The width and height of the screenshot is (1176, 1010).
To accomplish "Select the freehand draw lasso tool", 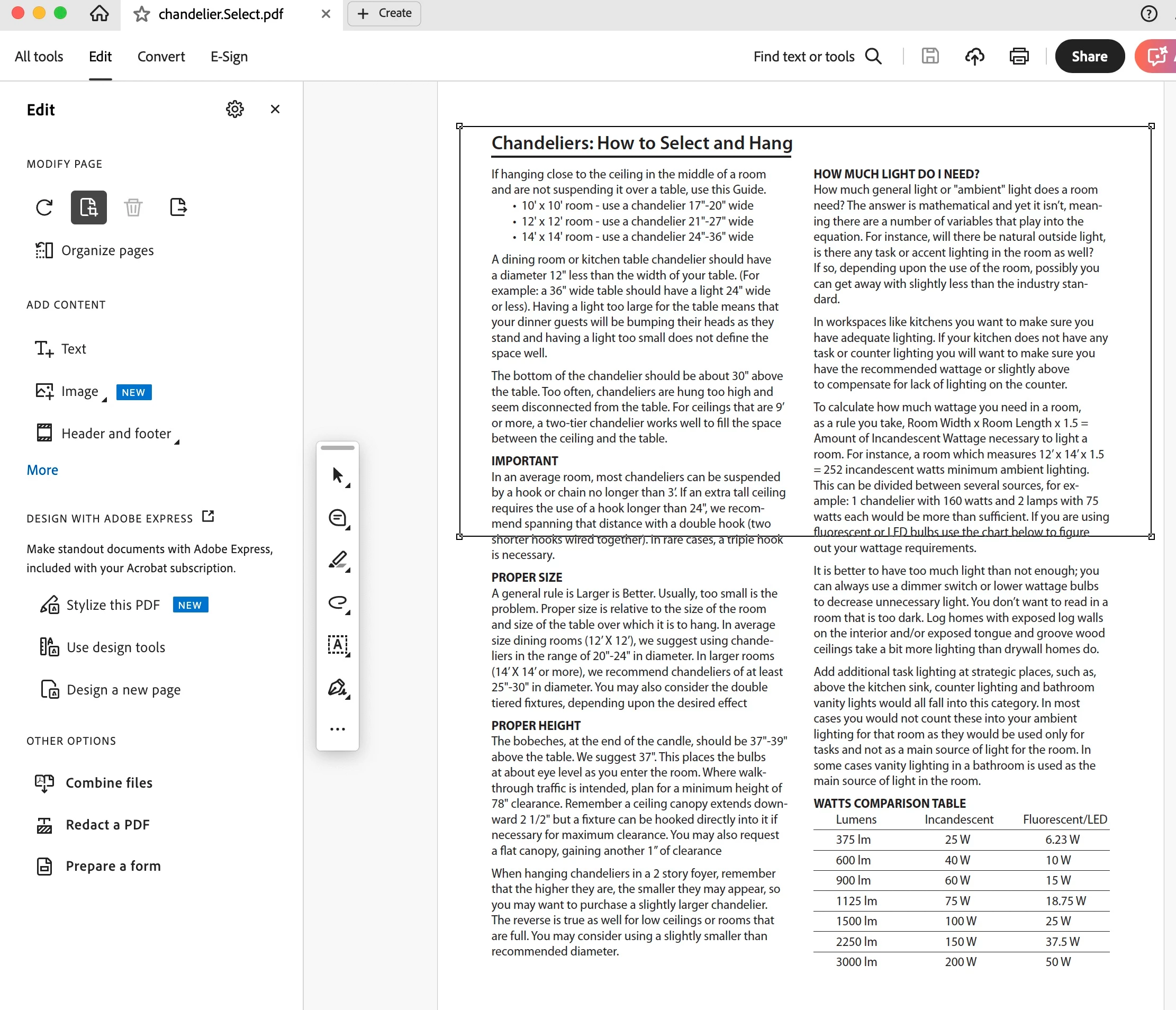I will [338, 602].
